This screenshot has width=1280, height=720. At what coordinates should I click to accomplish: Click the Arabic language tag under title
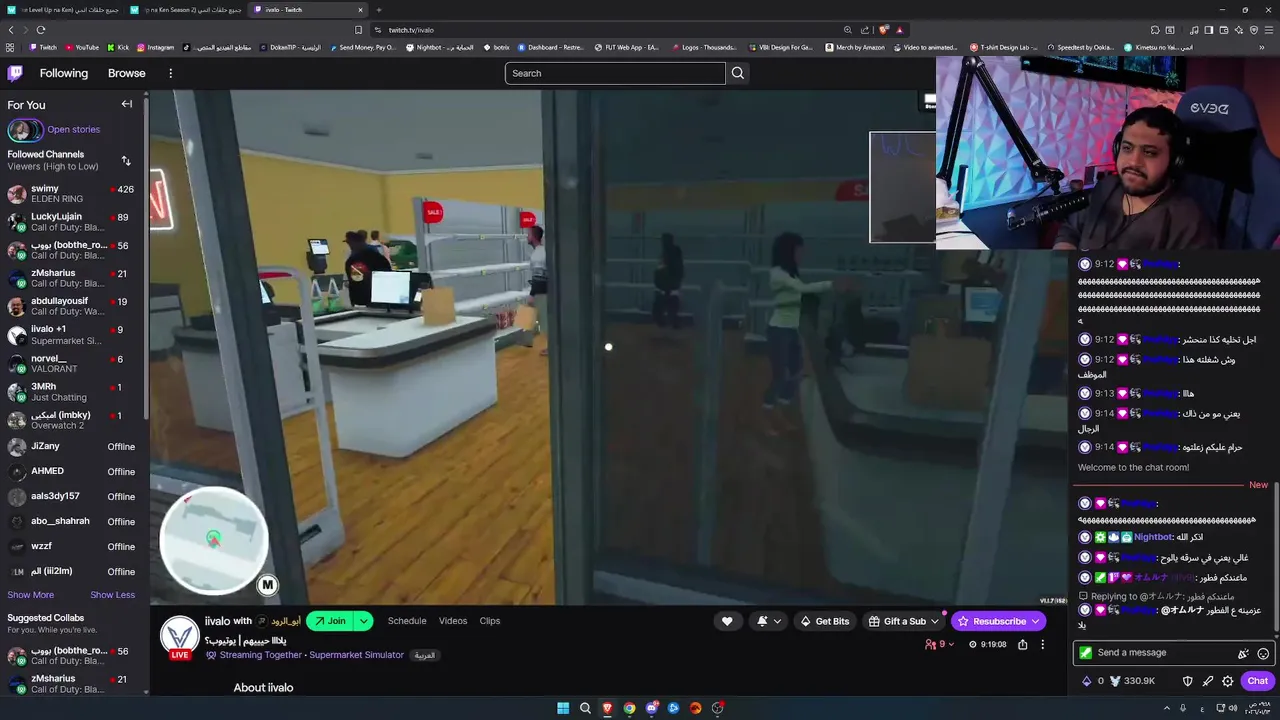point(424,655)
